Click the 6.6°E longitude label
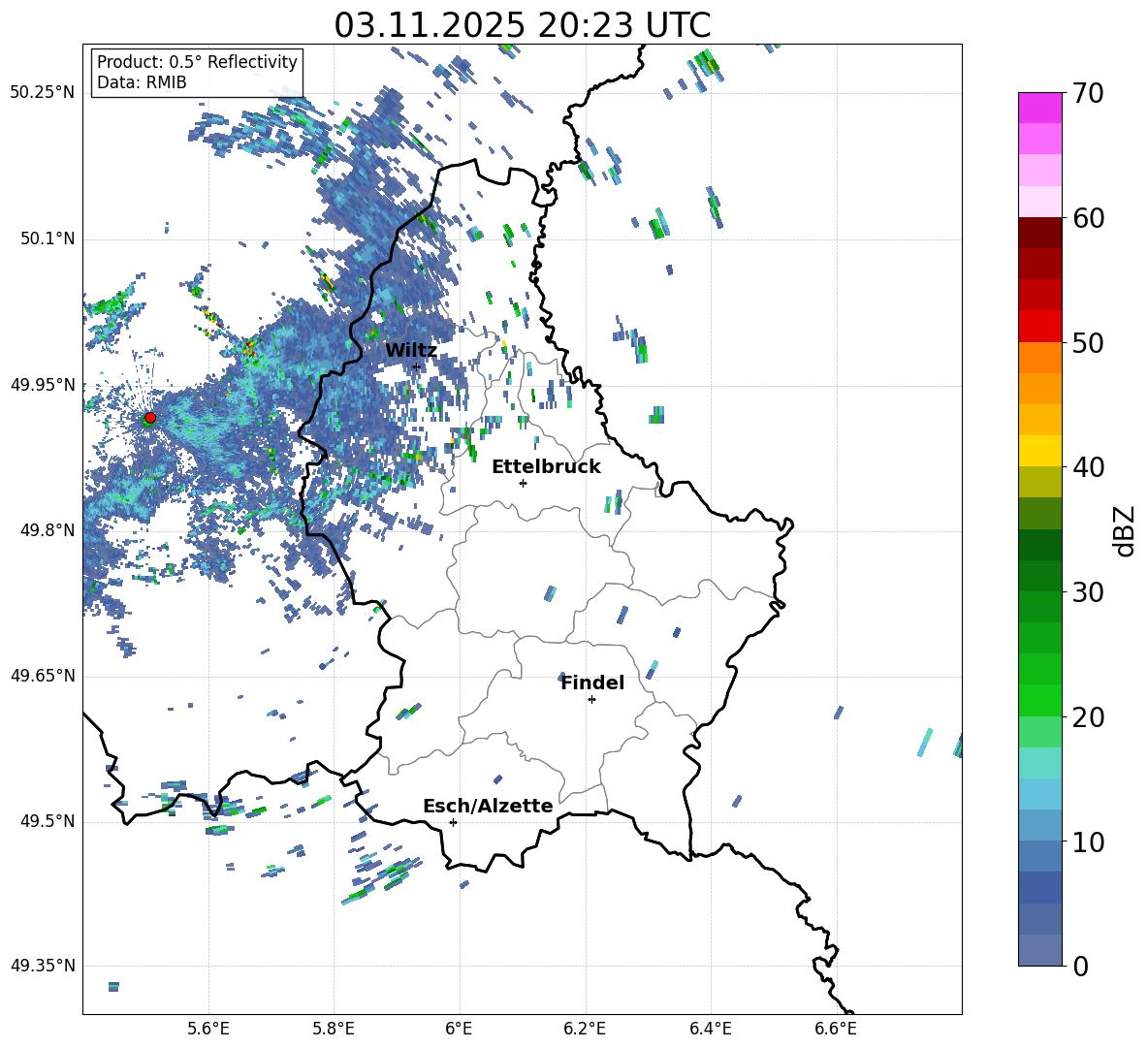The image size is (1148, 1048). coord(836,1029)
